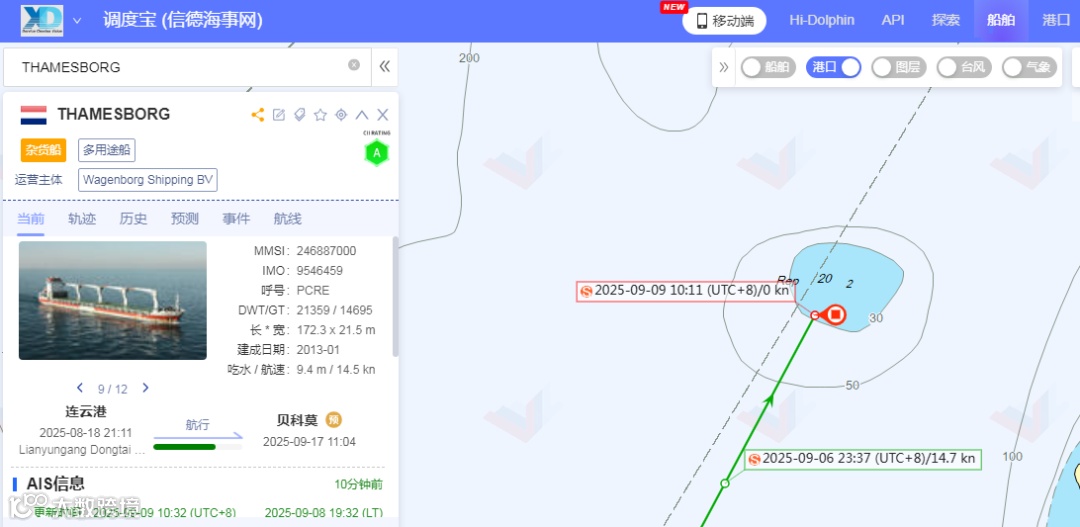Share the THAMESBORG vessel card
Screen dimensions: 1080x527
[x=258, y=115]
